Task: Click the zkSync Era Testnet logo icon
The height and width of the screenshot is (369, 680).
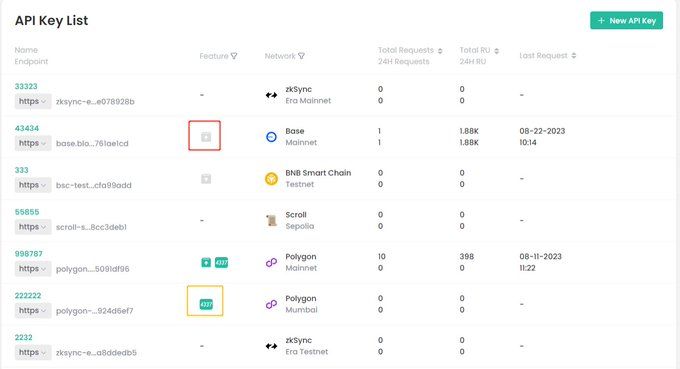Action: pyautogui.click(x=271, y=346)
